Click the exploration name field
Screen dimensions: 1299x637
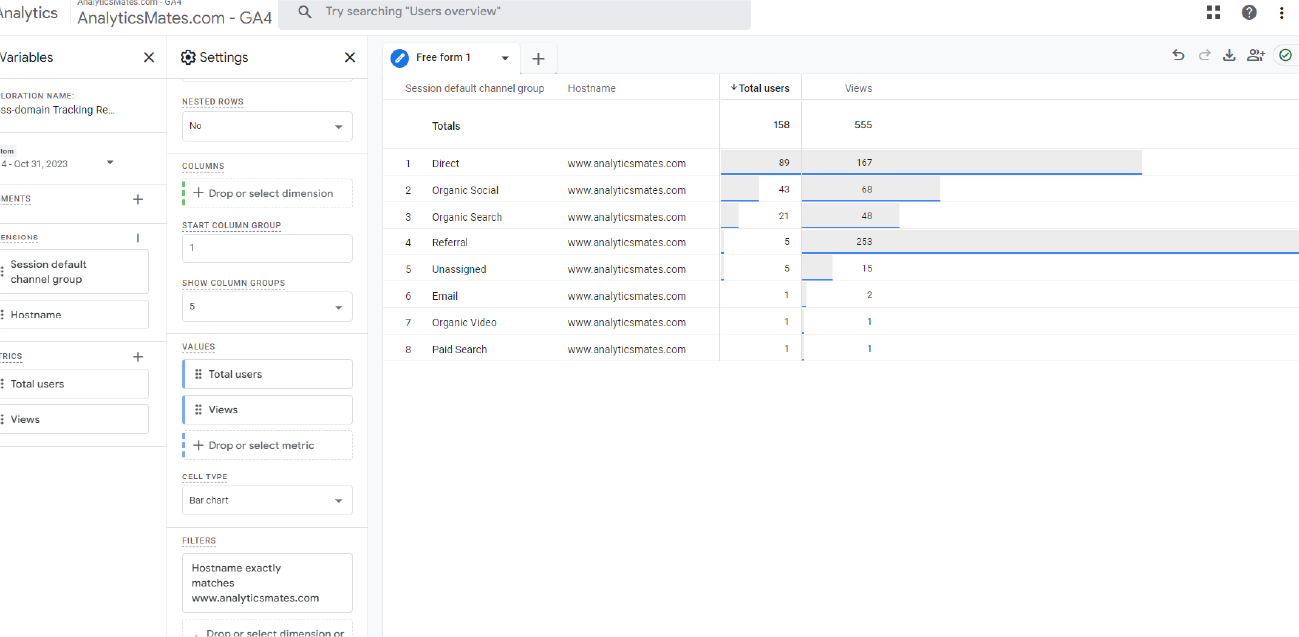tap(58, 110)
